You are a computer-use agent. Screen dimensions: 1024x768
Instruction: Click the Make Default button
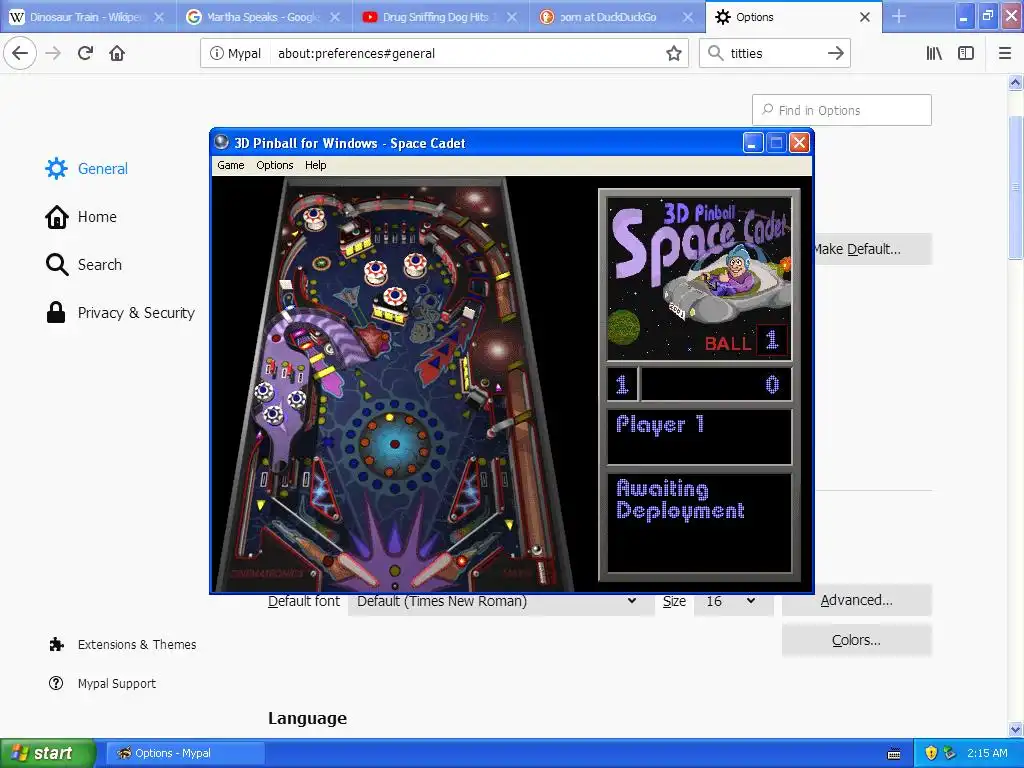click(x=873, y=249)
